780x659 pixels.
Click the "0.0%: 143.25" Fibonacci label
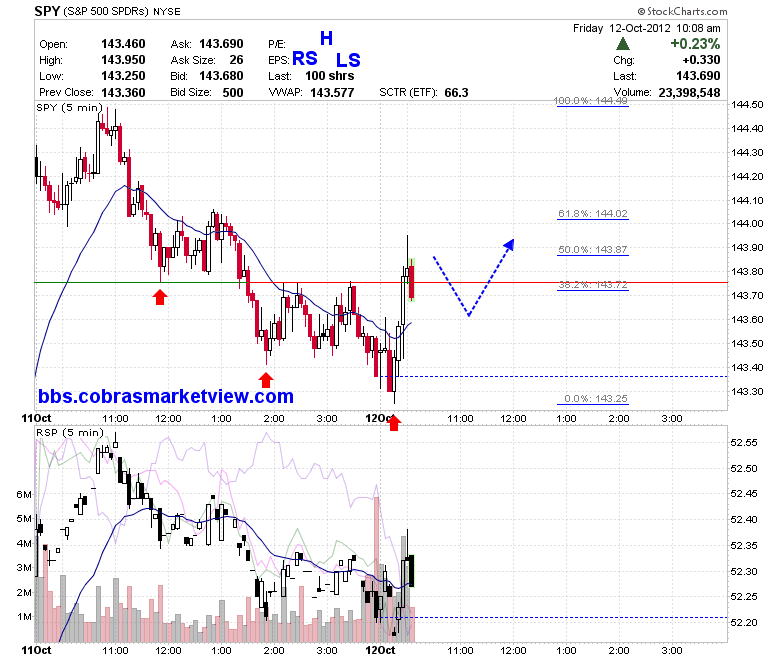click(x=595, y=398)
